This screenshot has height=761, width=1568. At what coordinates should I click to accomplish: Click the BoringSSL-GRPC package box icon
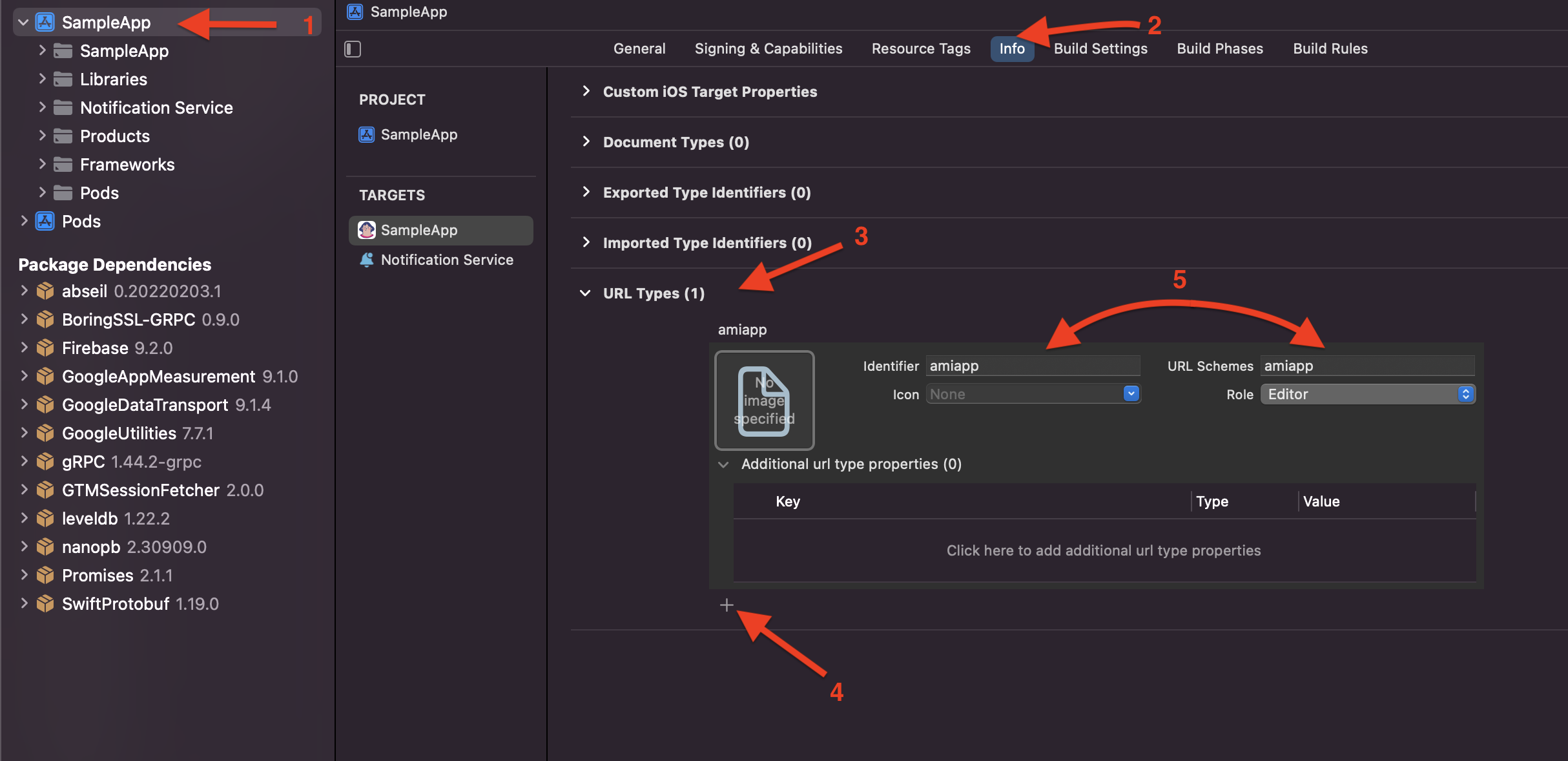[x=45, y=320]
